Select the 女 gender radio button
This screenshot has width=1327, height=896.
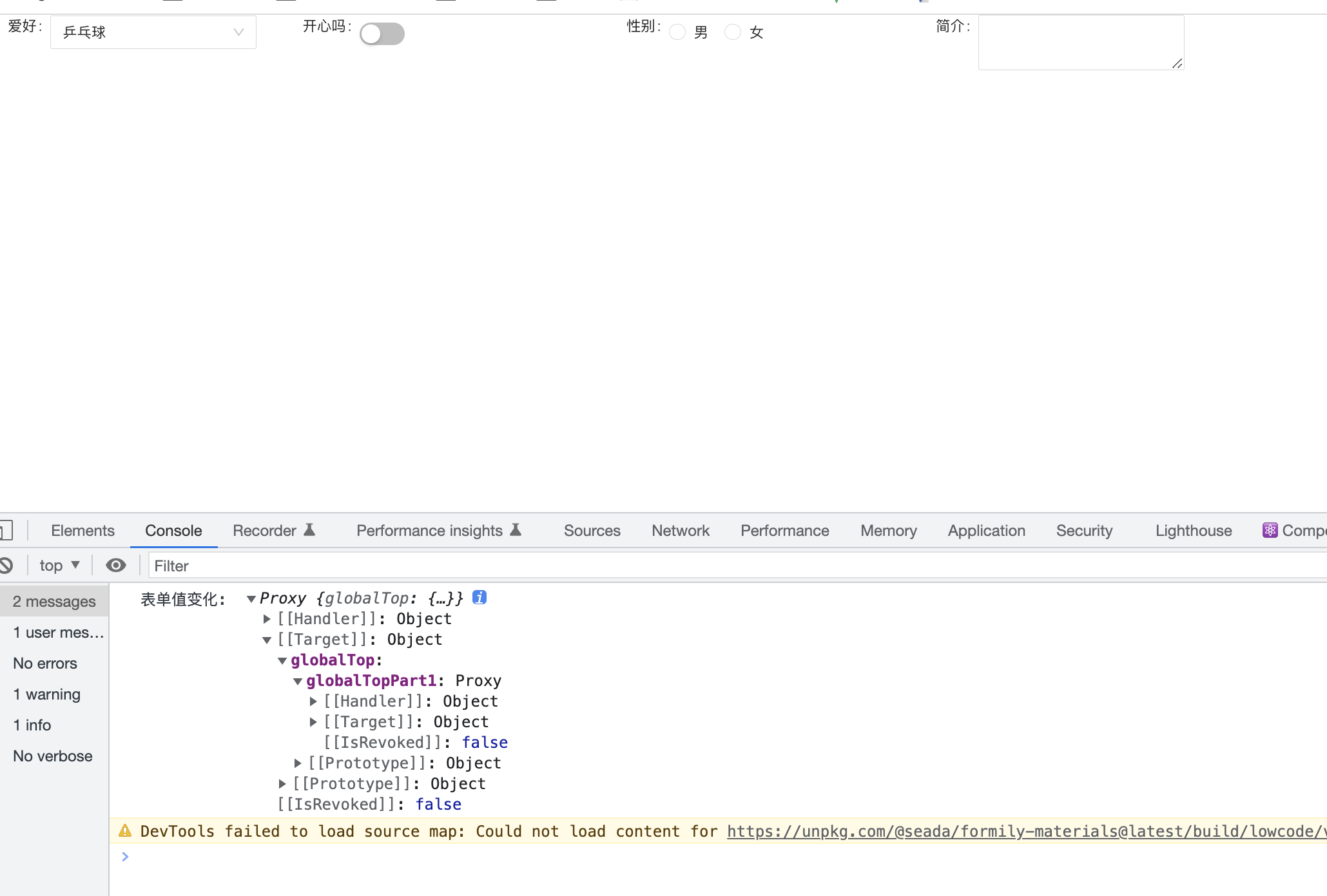(x=733, y=32)
